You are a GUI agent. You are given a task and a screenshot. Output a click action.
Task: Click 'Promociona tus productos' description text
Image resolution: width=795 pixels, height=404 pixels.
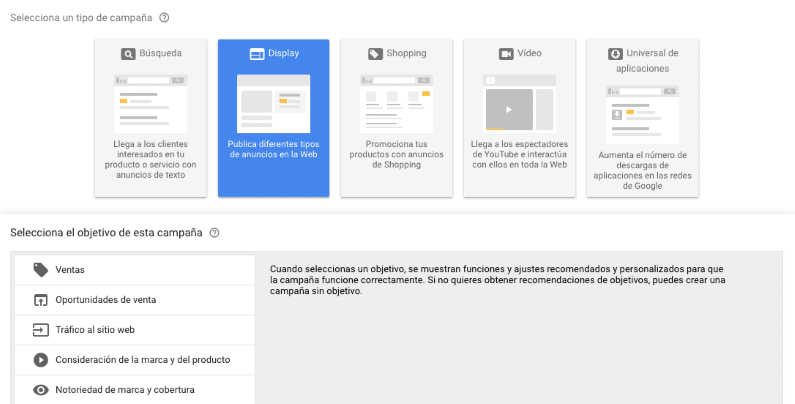coord(396,154)
